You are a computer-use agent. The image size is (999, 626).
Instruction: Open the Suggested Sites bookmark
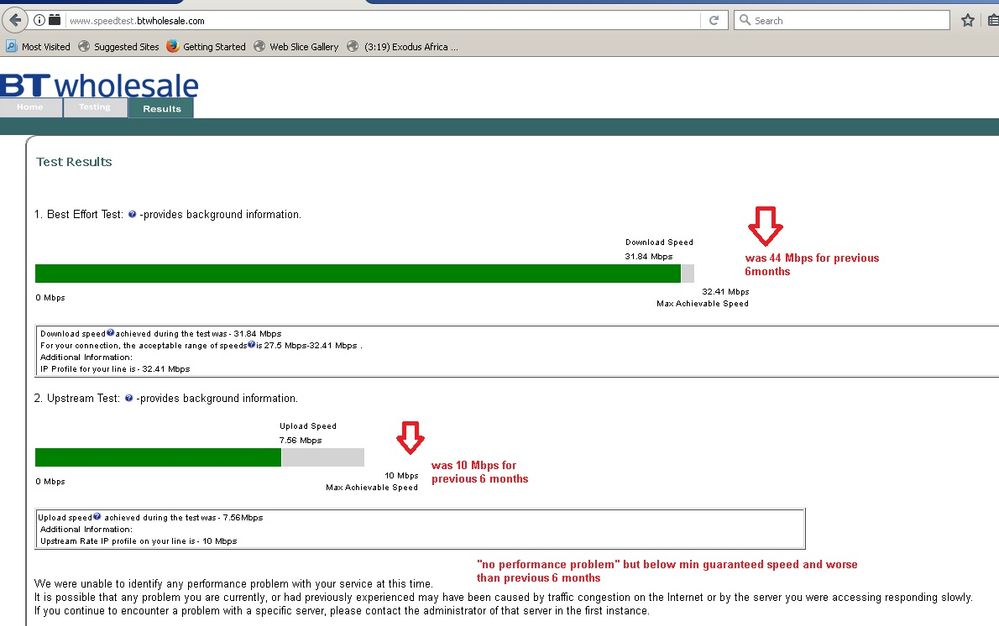tap(119, 46)
